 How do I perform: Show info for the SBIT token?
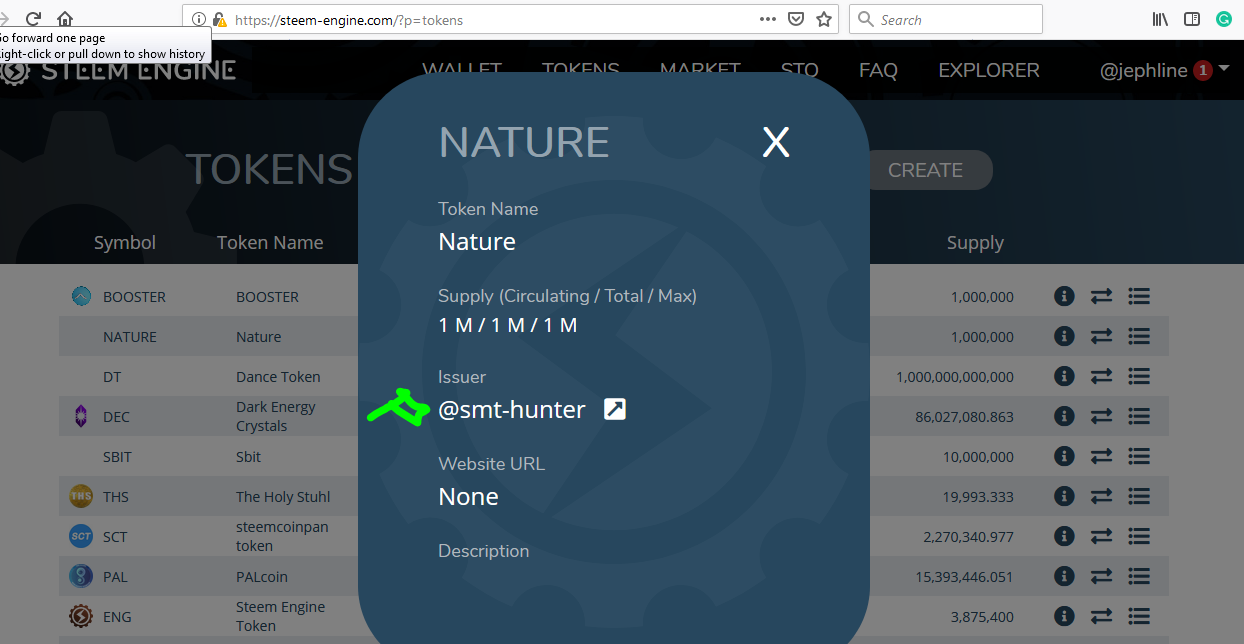coord(1065,456)
